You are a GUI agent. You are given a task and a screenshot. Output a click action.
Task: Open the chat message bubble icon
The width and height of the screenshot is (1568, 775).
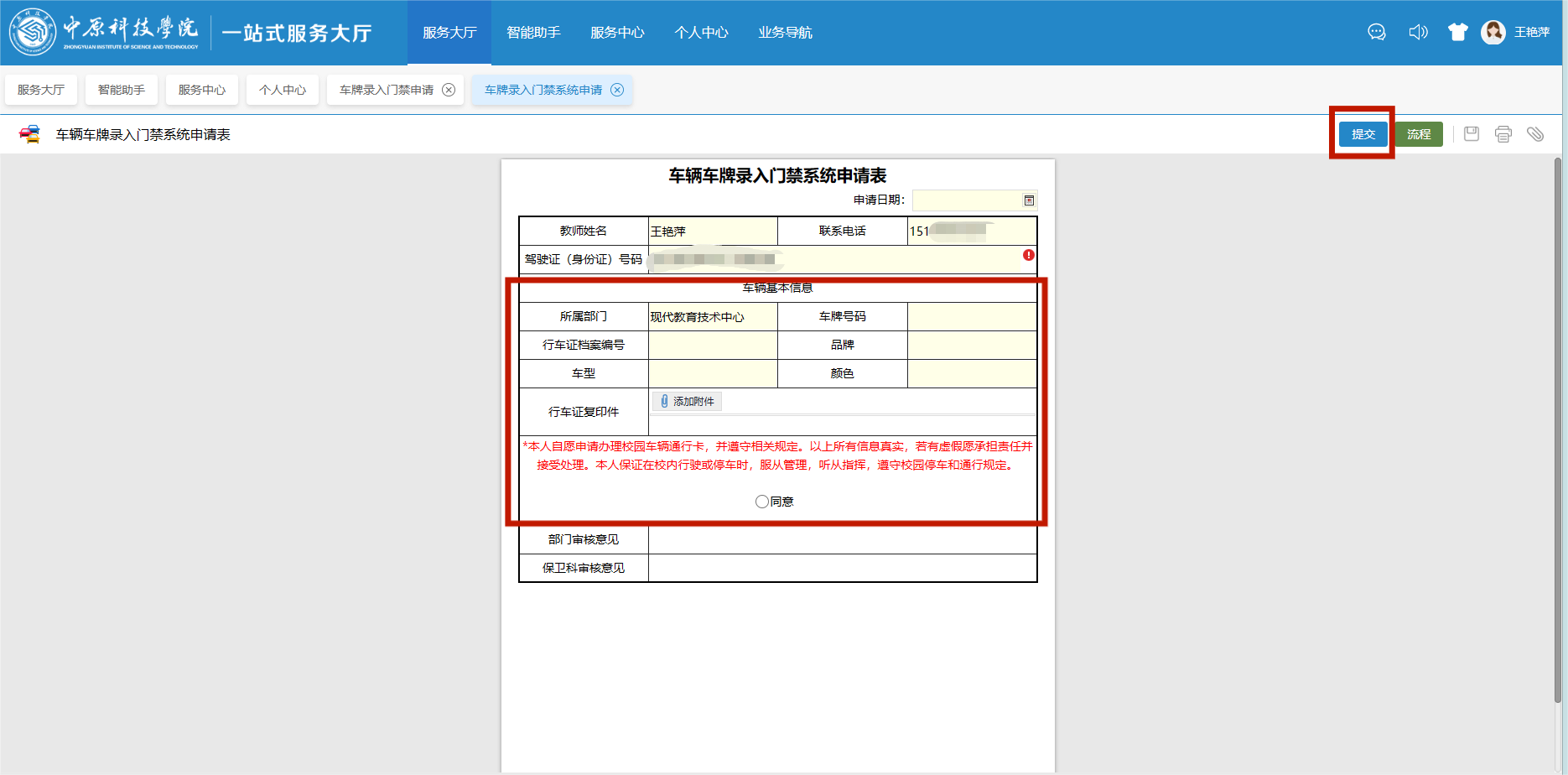click(x=1376, y=33)
